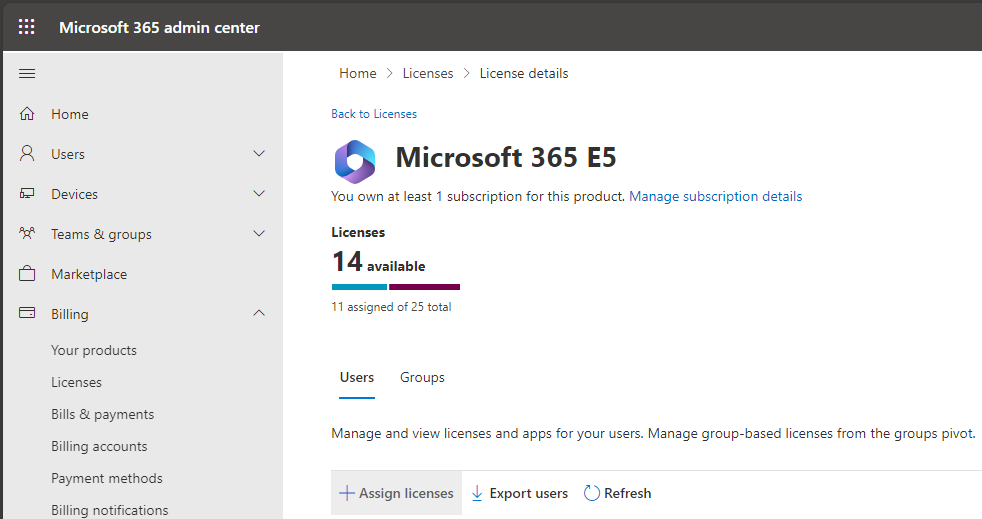This screenshot has height=519, width=982.
Task: Go to Licenses under Billing
Action: click(x=76, y=382)
